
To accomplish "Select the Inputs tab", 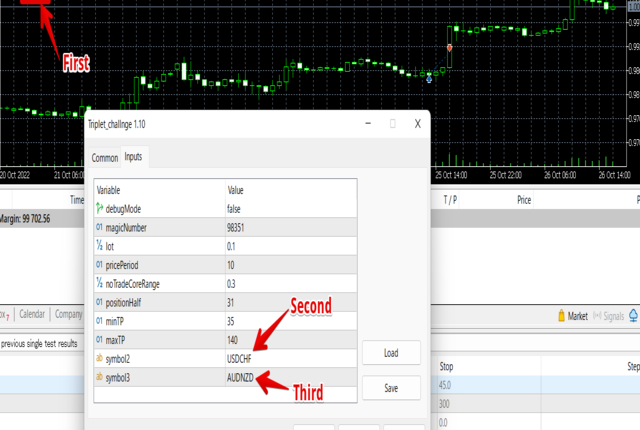I will 133,158.
